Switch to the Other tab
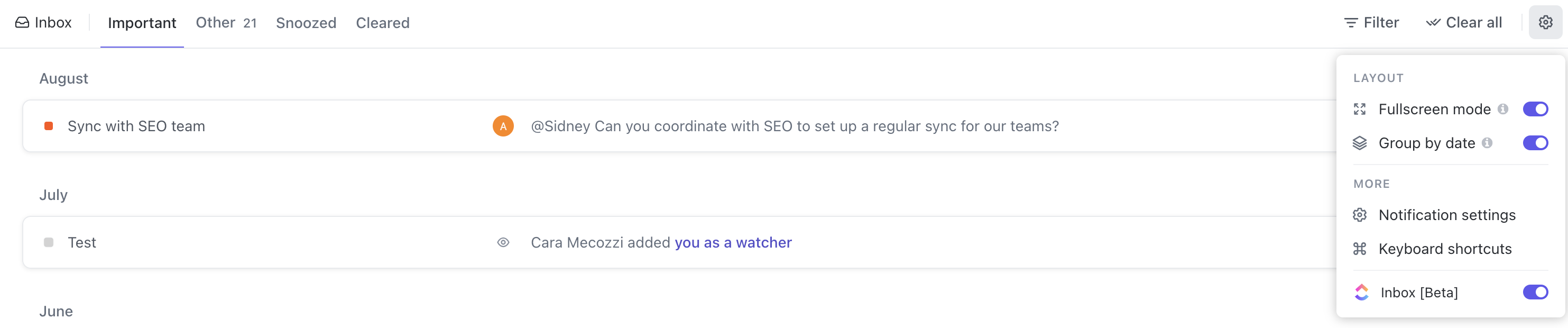This screenshot has width=1568, height=328. [225, 23]
